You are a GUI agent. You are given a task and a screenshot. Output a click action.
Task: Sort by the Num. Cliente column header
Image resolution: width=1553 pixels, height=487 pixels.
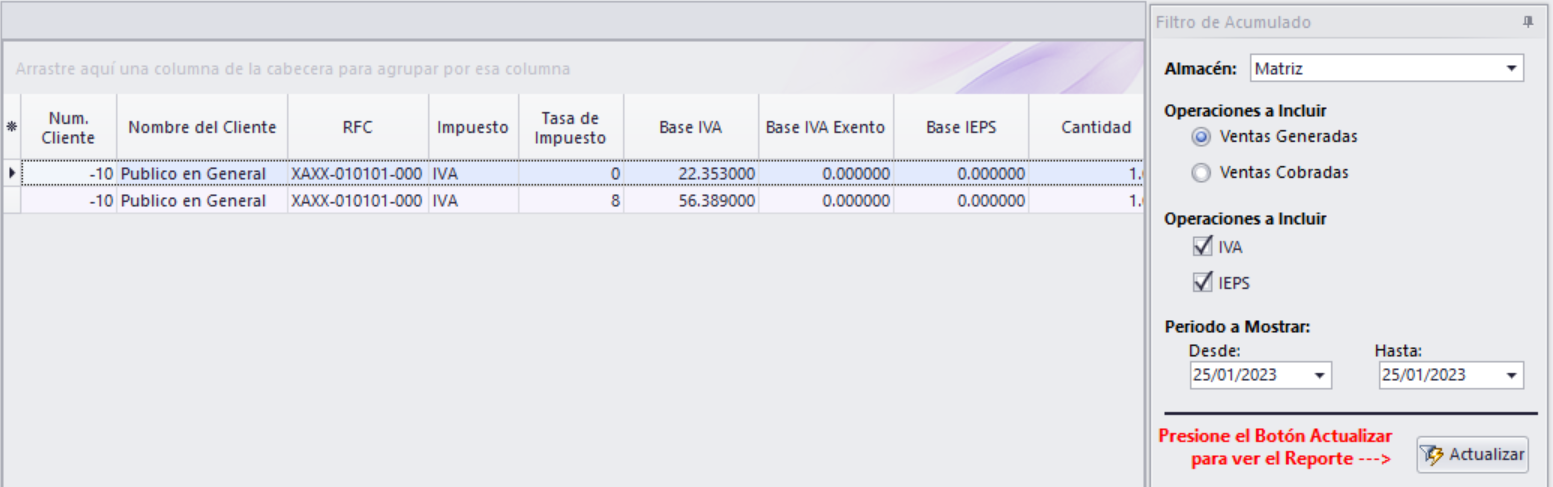[69, 127]
